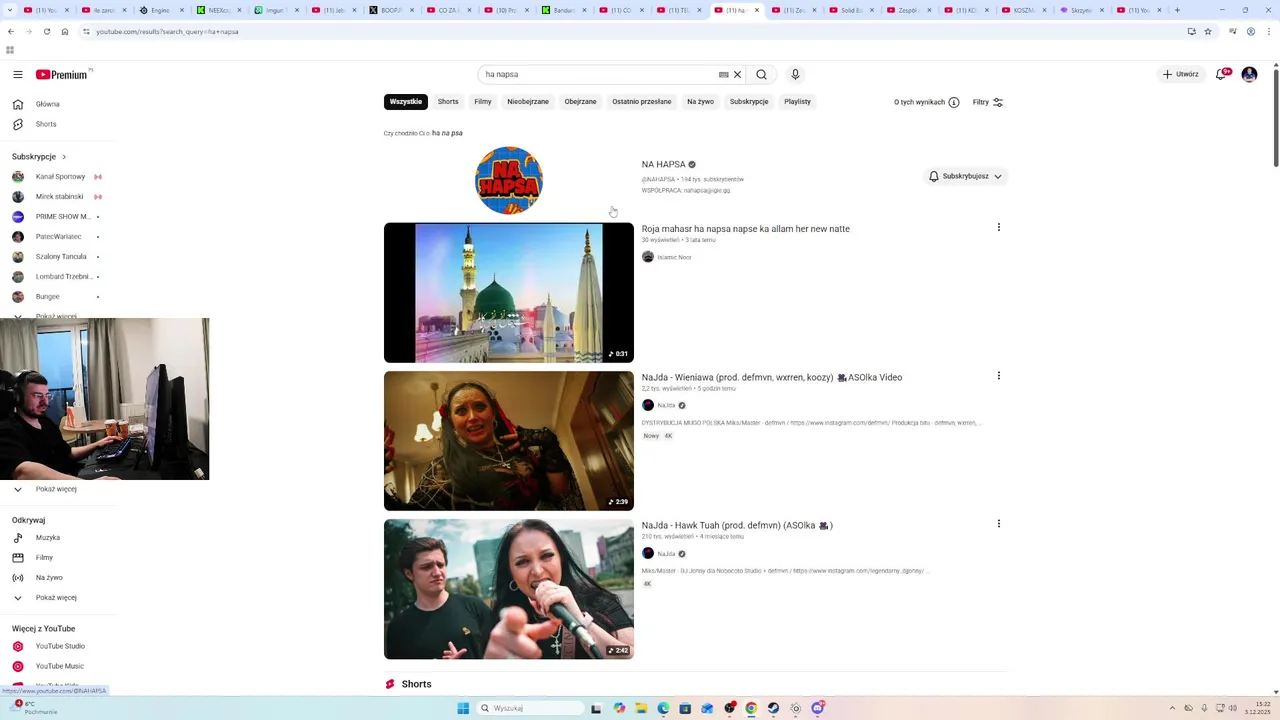Click the 'ha na psa' search suggestion
The image size is (1280, 720).
click(447, 133)
